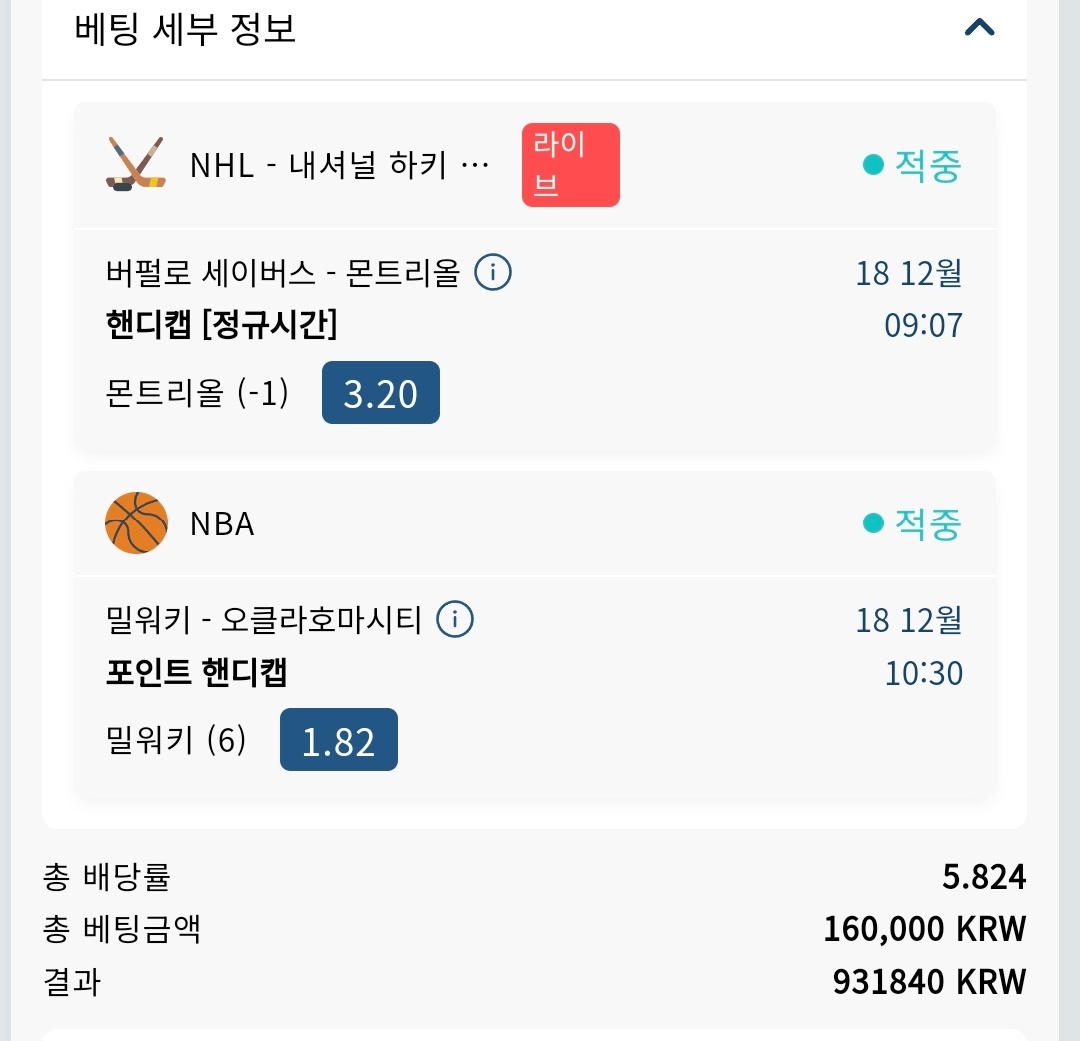Click the 1.82 odds box
1080x1041 pixels.
(x=338, y=740)
